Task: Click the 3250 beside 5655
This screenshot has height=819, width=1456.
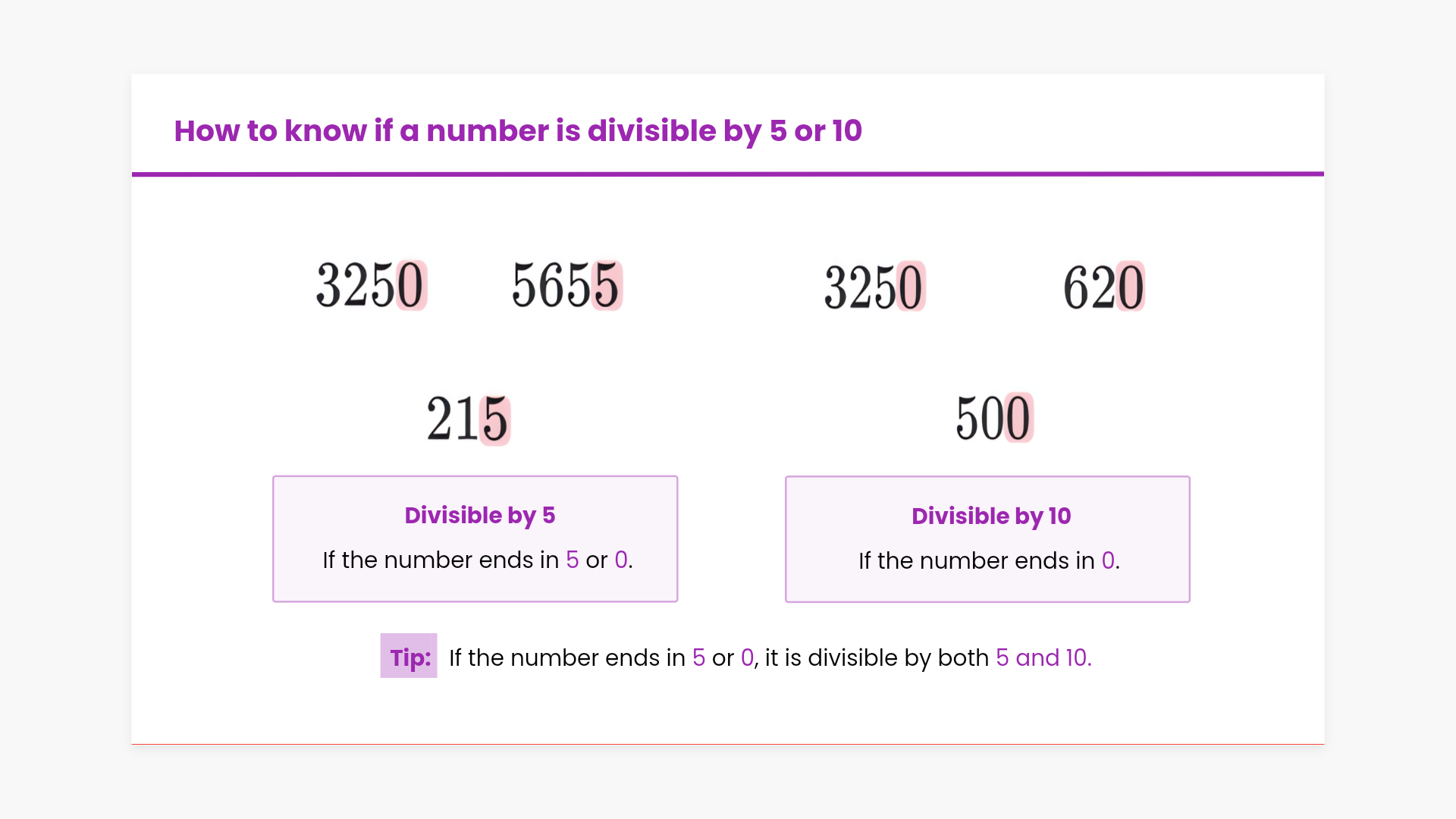Action: (371, 286)
